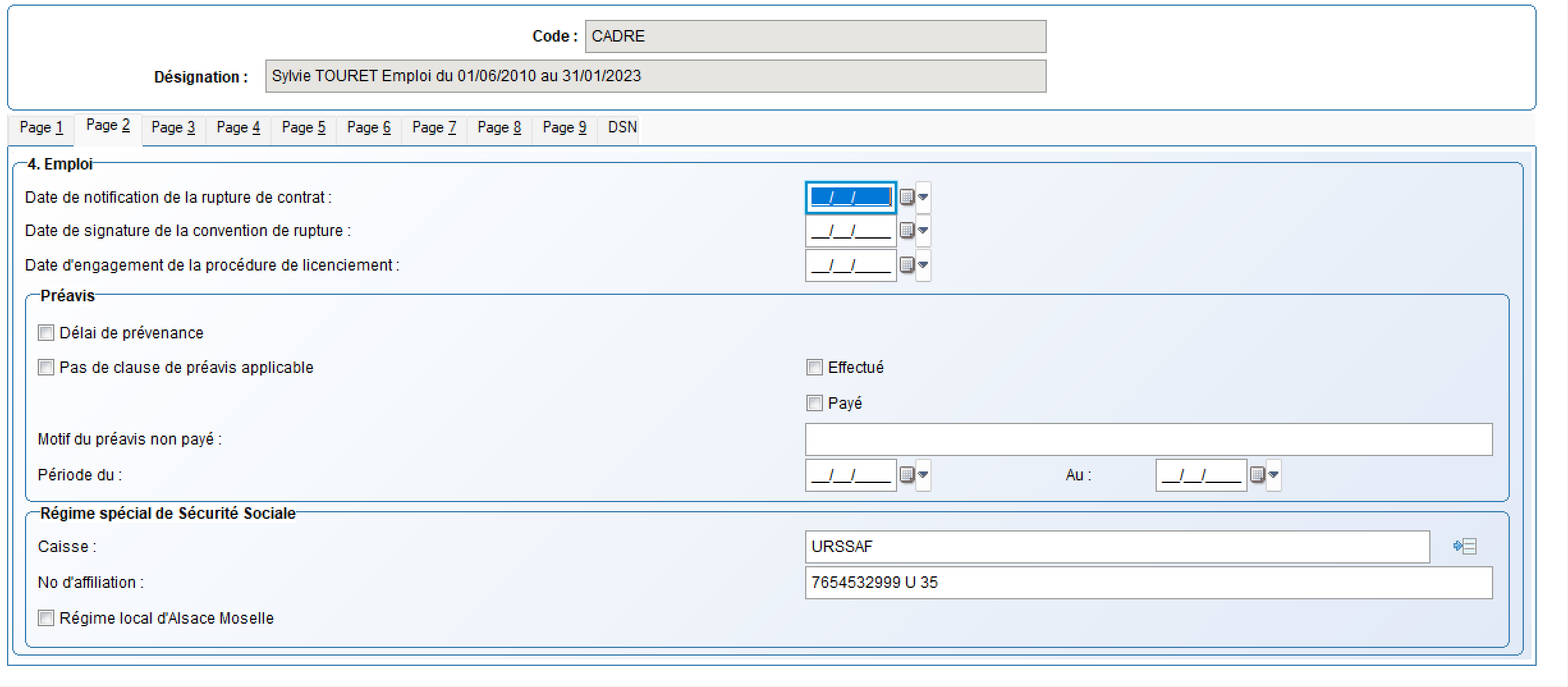
Task: Open Caisse lookup list icon
Action: point(1464,546)
